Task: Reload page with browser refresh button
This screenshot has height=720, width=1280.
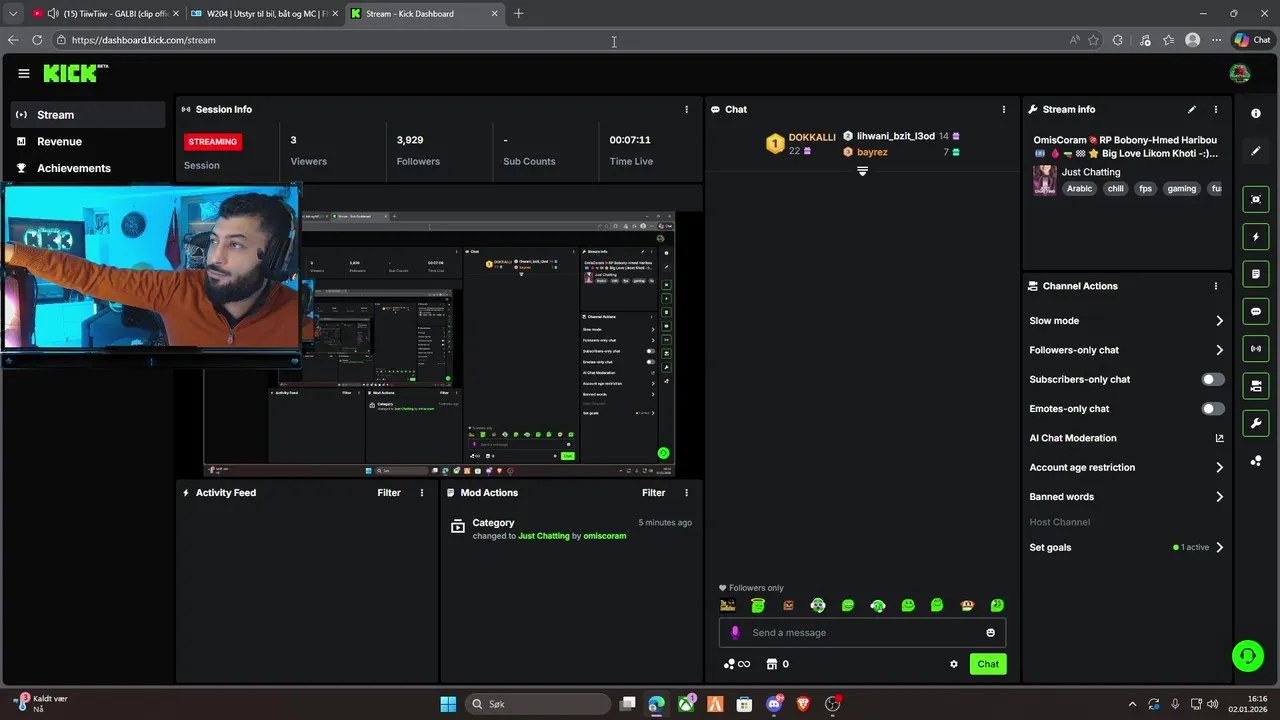Action: point(37,40)
